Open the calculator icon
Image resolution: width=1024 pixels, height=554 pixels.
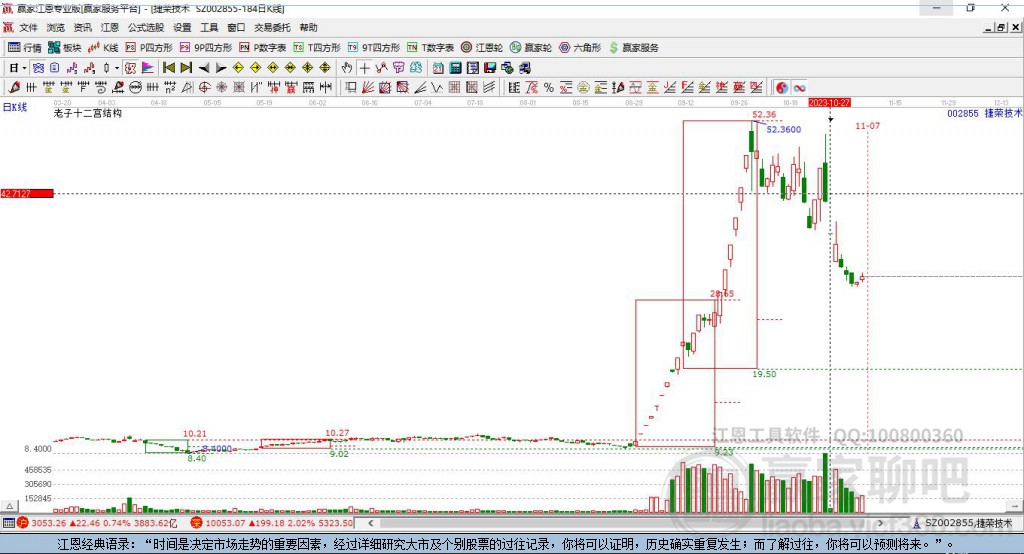click(x=455, y=68)
